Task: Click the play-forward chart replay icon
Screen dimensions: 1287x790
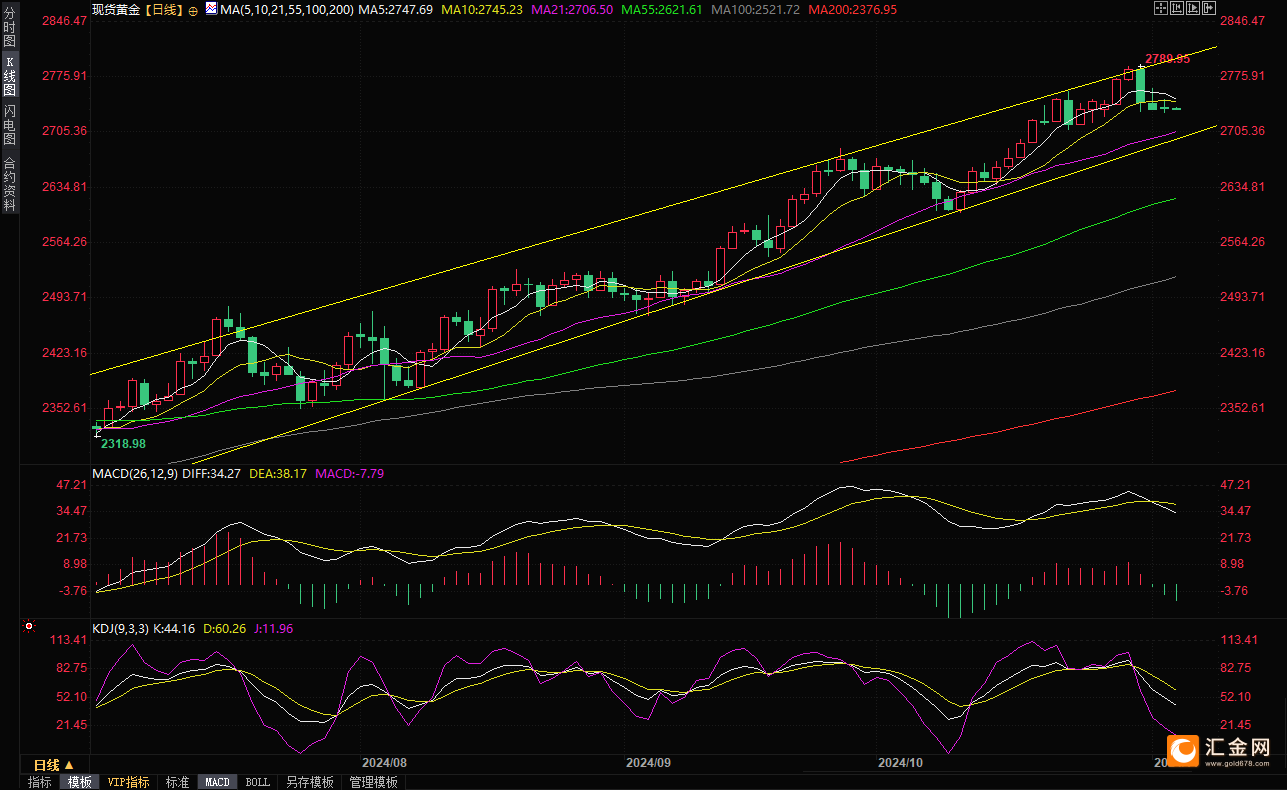Action: point(1193,8)
